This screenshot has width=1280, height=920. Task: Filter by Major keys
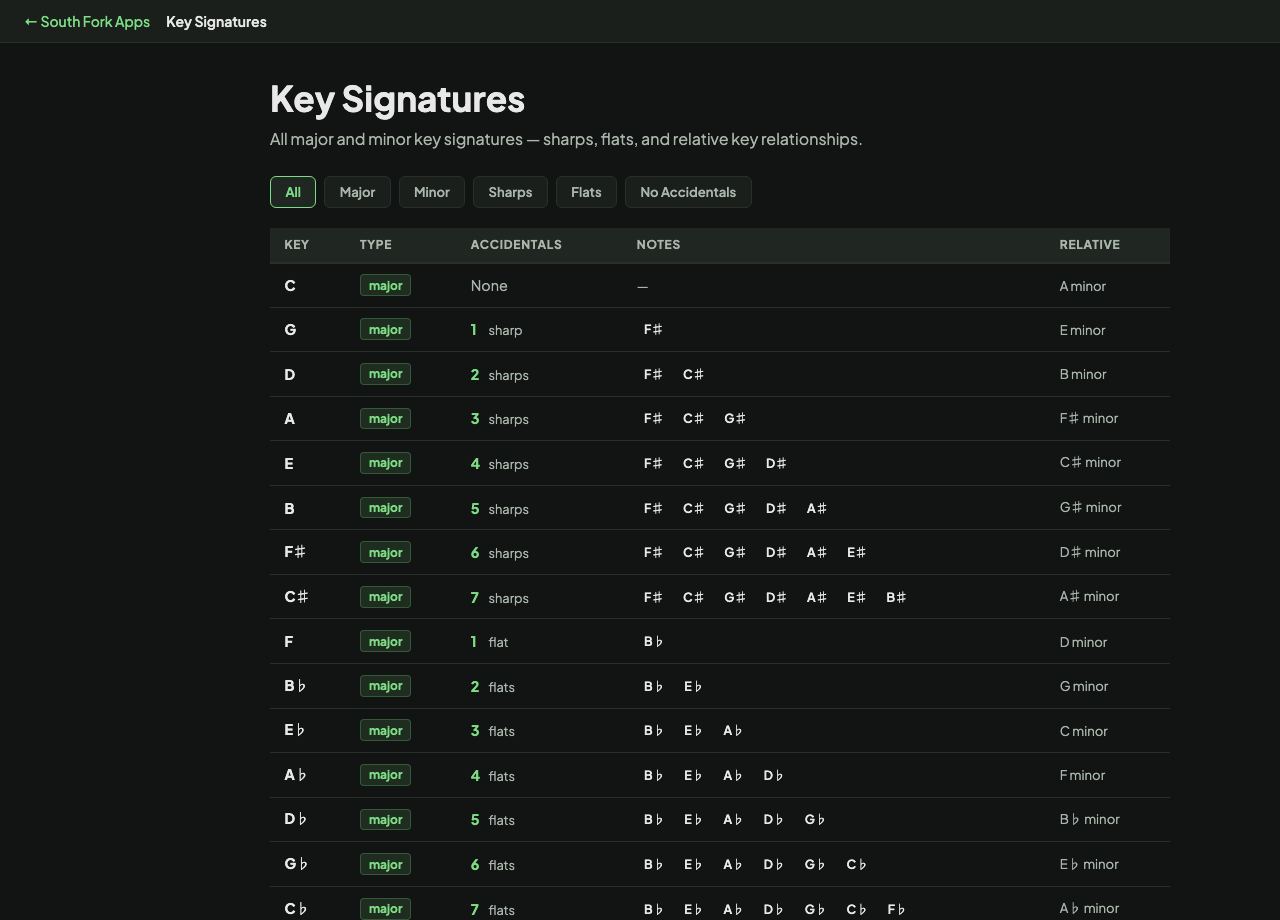point(357,192)
